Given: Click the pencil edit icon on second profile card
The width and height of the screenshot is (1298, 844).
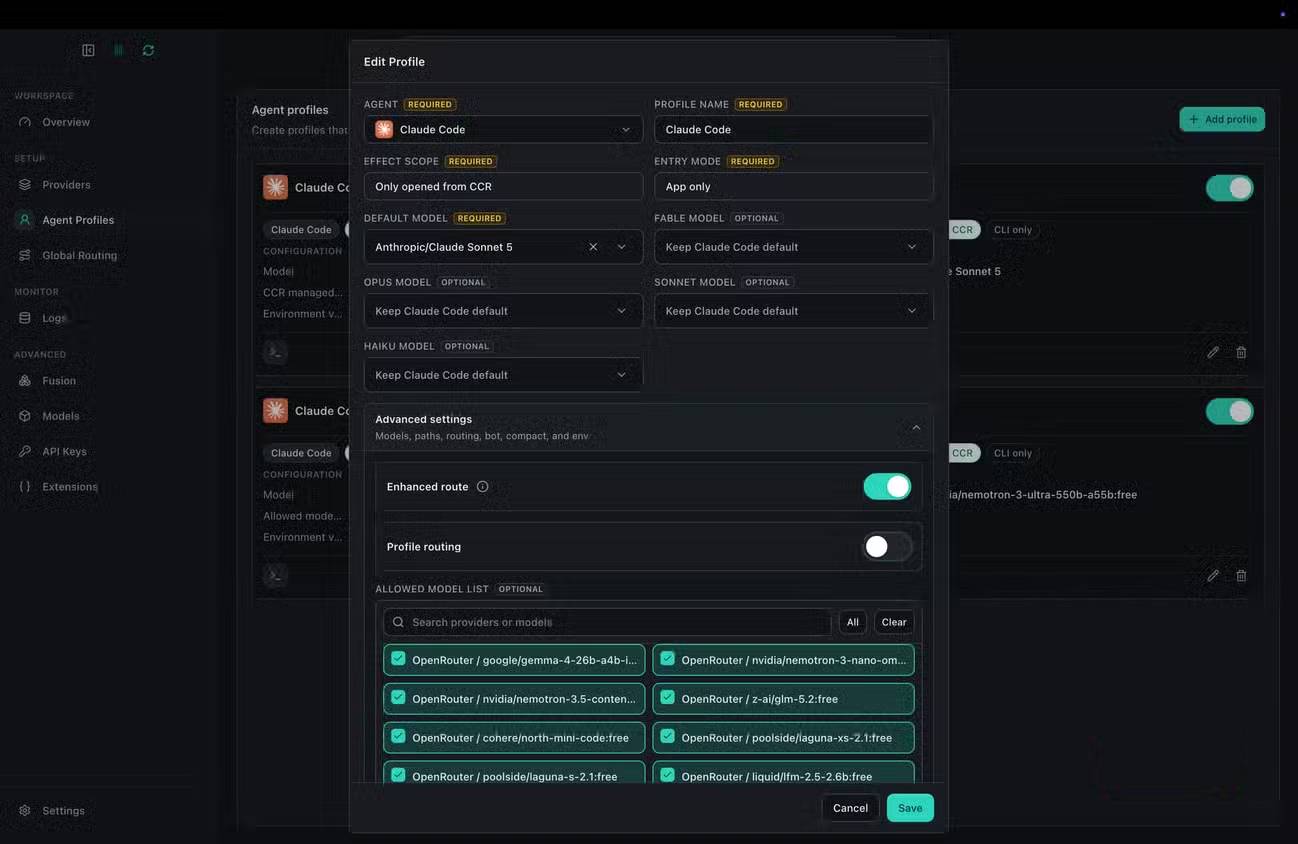Looking at the screenshot, I should pos(1213,575).
